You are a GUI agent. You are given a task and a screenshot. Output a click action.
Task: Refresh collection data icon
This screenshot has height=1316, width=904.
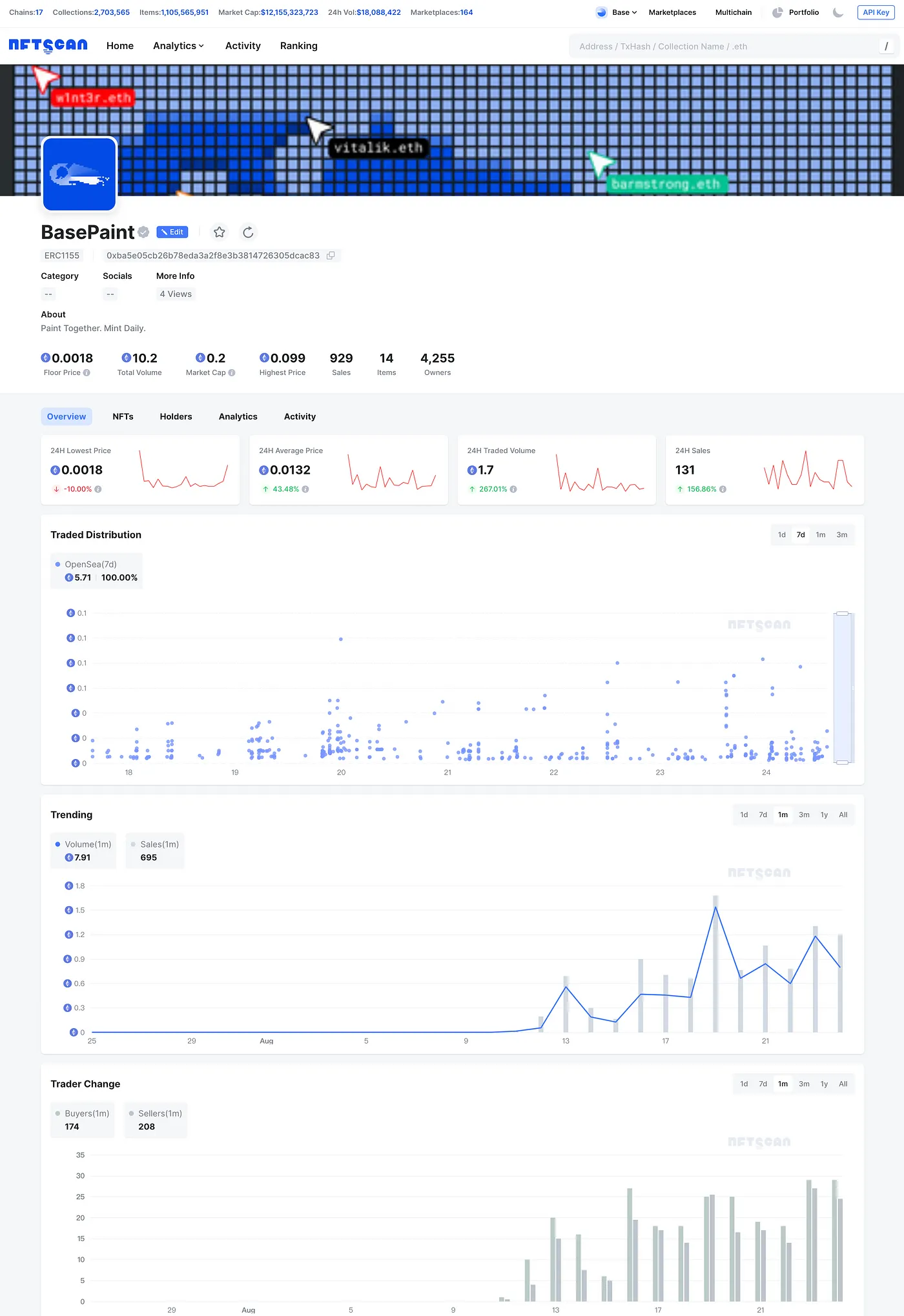click(248, 232)
